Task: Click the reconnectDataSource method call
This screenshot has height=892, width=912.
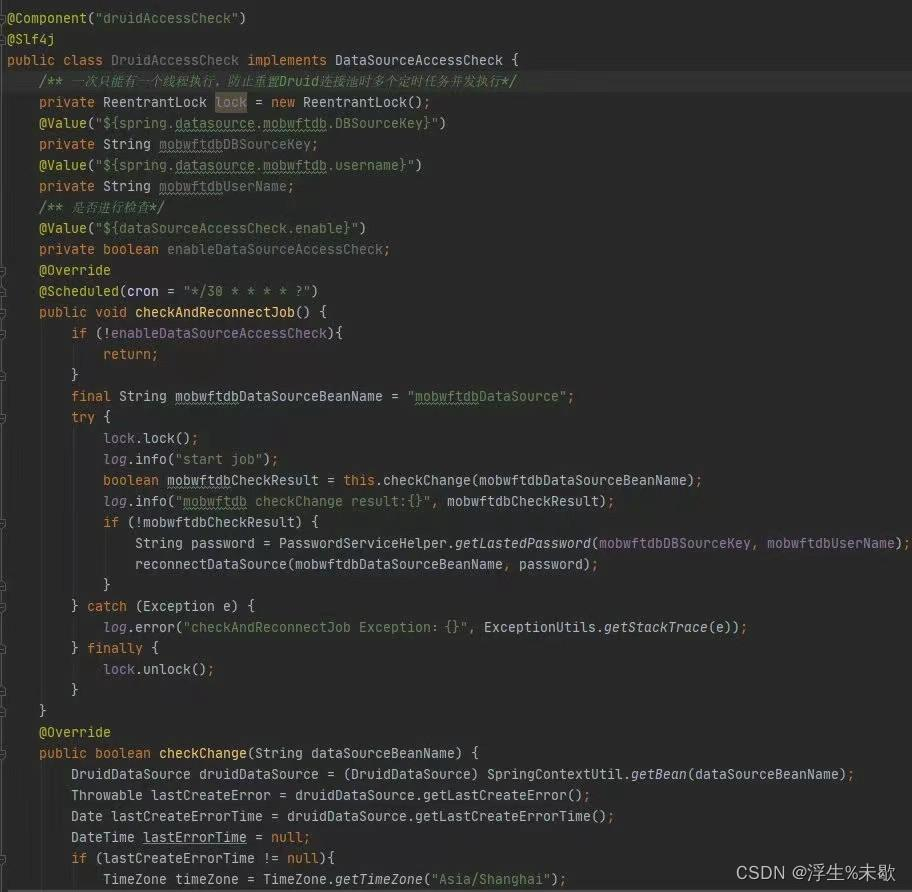Action: 211,565
